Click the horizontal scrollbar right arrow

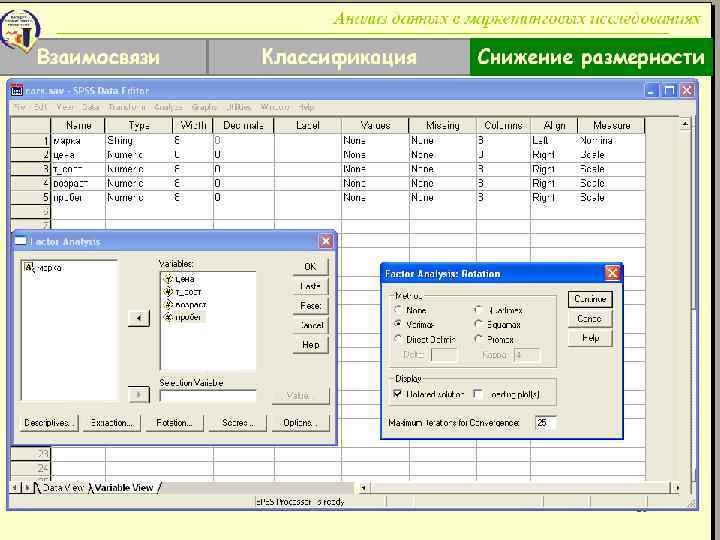coord(676,488)
